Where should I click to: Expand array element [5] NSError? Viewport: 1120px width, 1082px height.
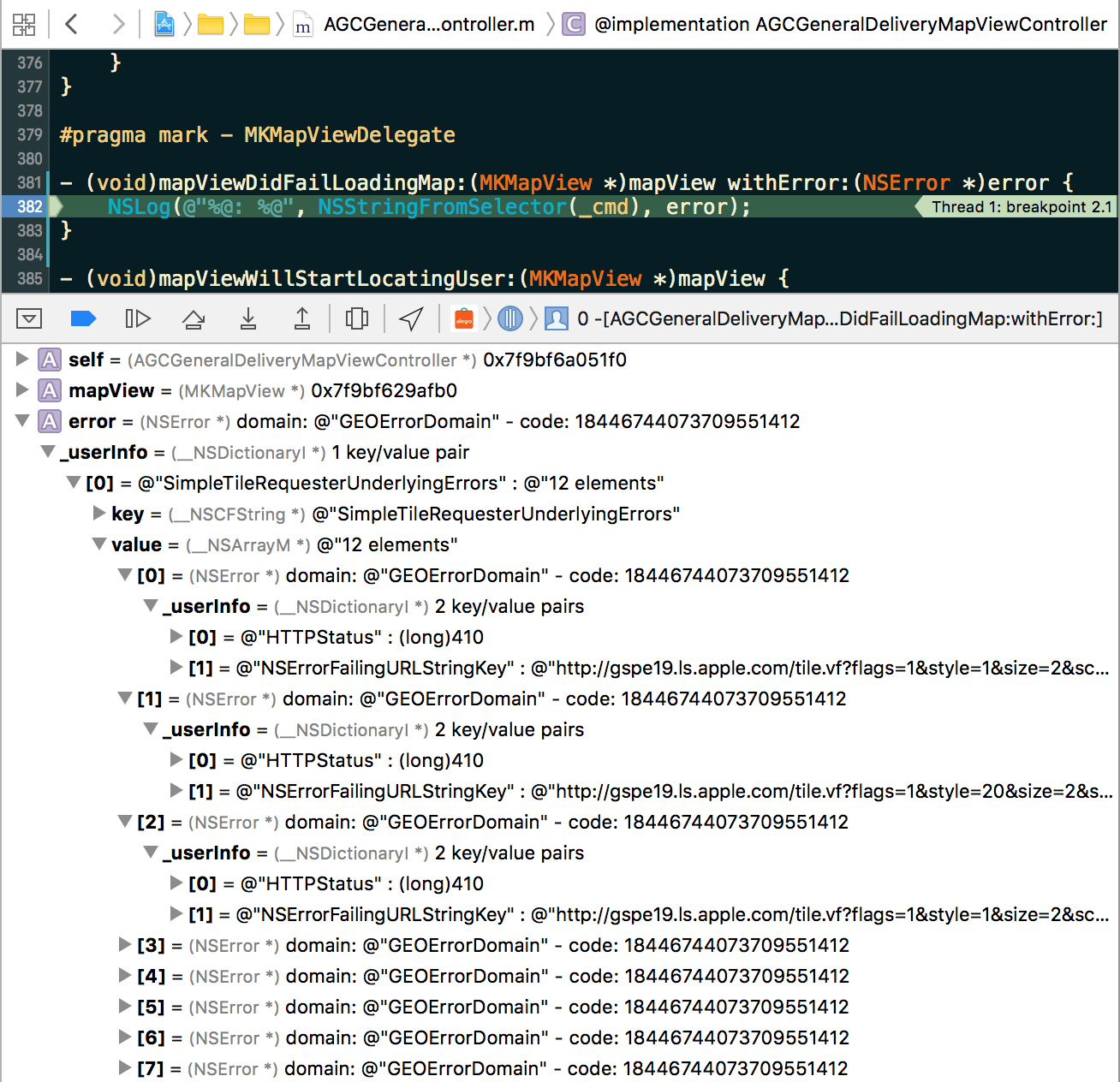coord(125,1007)
